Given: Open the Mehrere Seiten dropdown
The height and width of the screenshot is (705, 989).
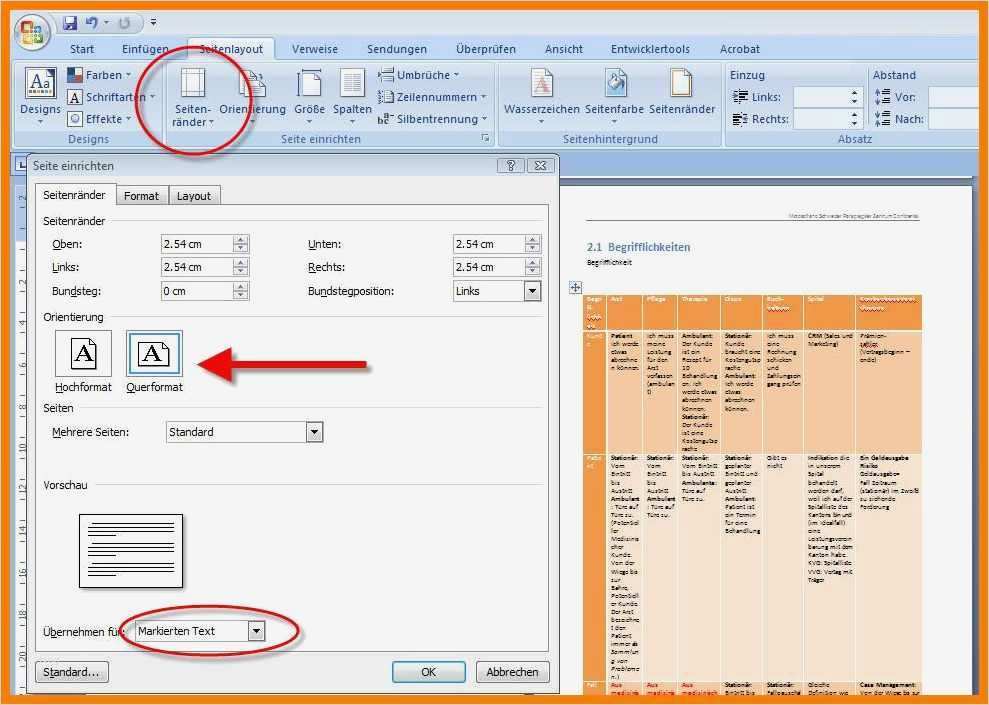Looking at the screenshot, I should coord(245,433).
